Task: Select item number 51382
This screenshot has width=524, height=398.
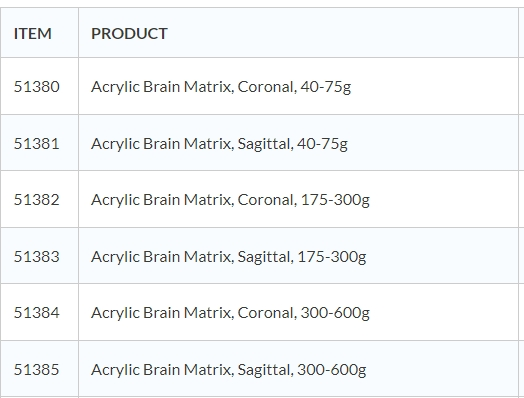Action: click(37, 200)
